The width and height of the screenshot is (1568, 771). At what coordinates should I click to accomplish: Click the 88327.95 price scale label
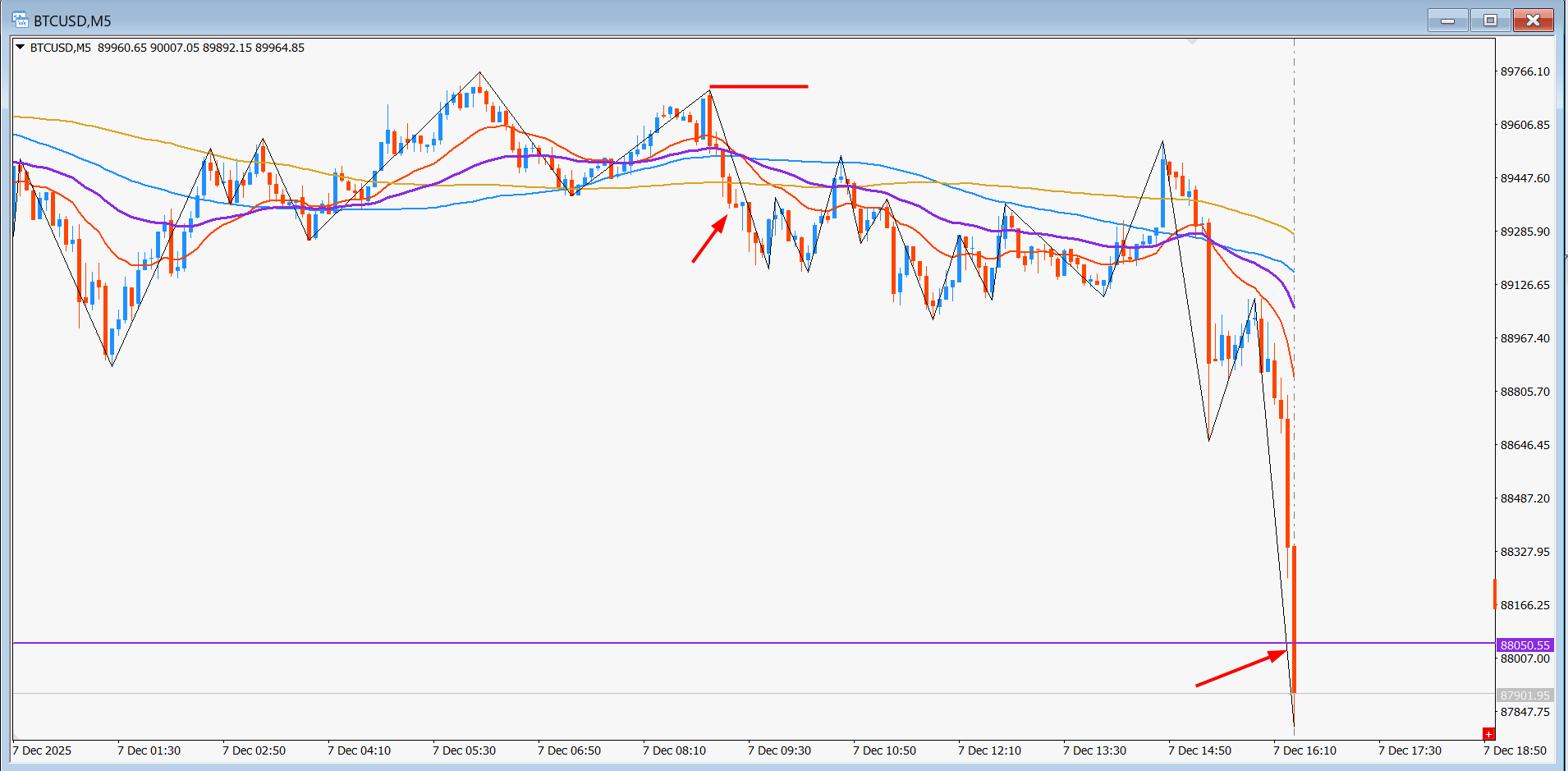pos(1525,552)
